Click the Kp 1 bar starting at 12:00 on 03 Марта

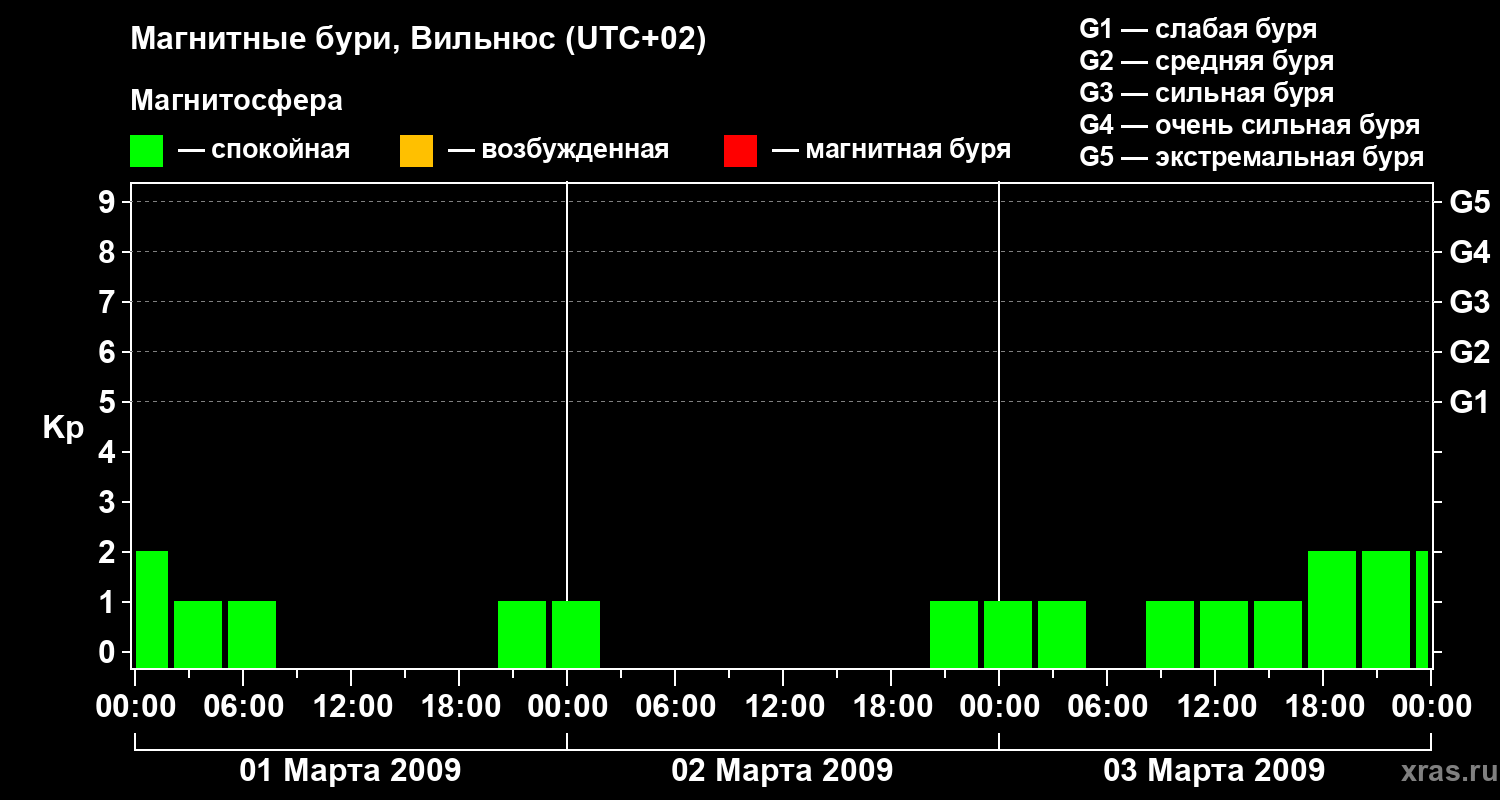click(x=1224, y=634)
